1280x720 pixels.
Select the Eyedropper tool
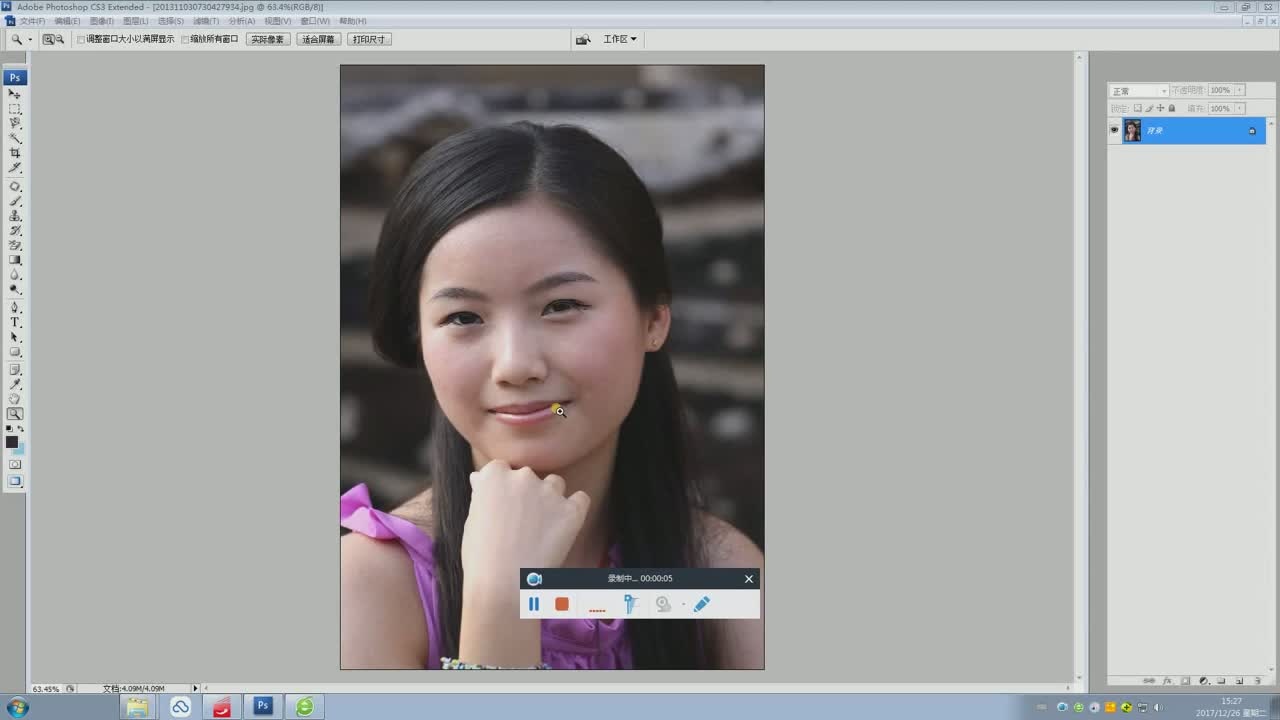point(15,384)
